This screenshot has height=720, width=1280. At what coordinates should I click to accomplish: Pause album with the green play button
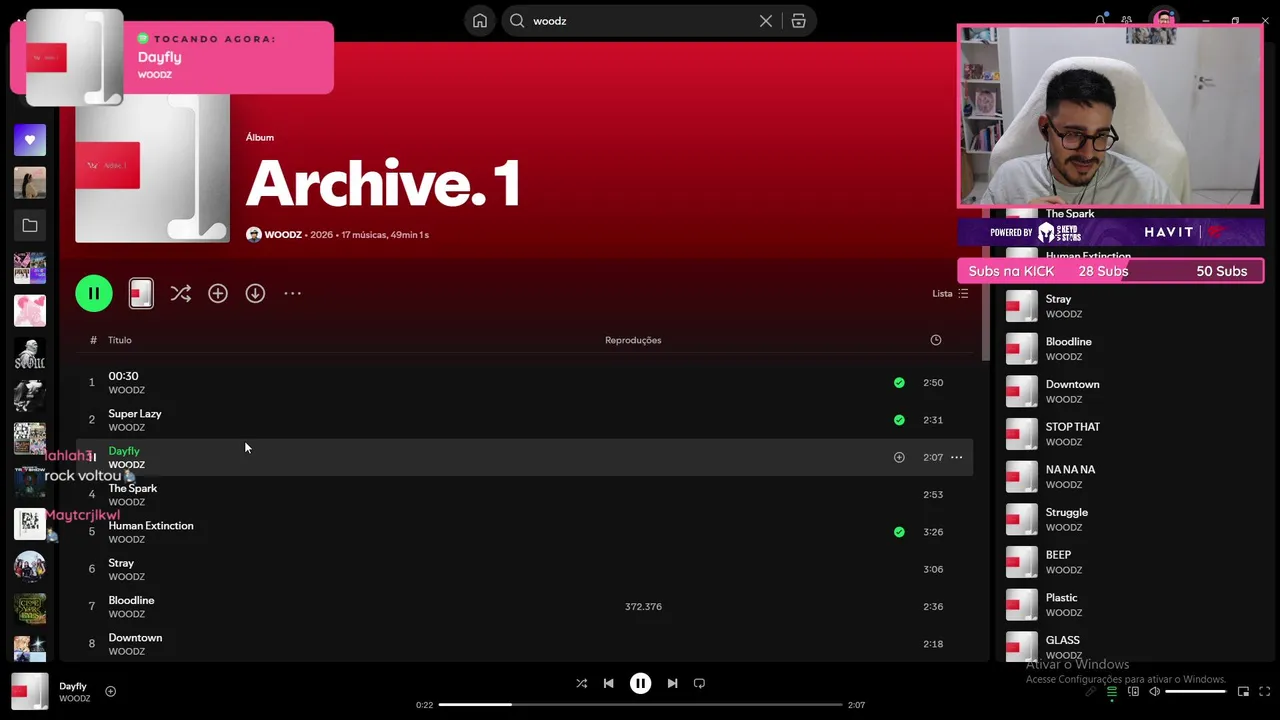click(94, 293)
